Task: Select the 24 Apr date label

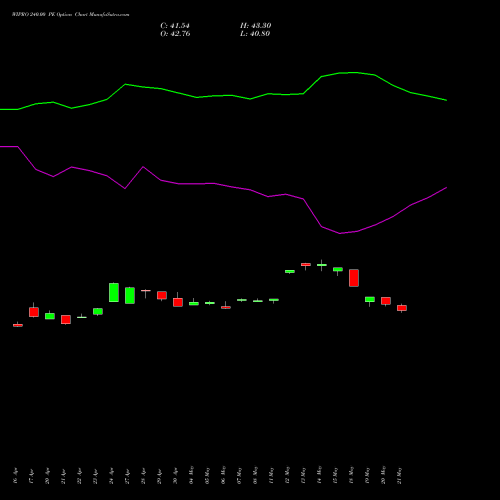Action: pos(111,476)
